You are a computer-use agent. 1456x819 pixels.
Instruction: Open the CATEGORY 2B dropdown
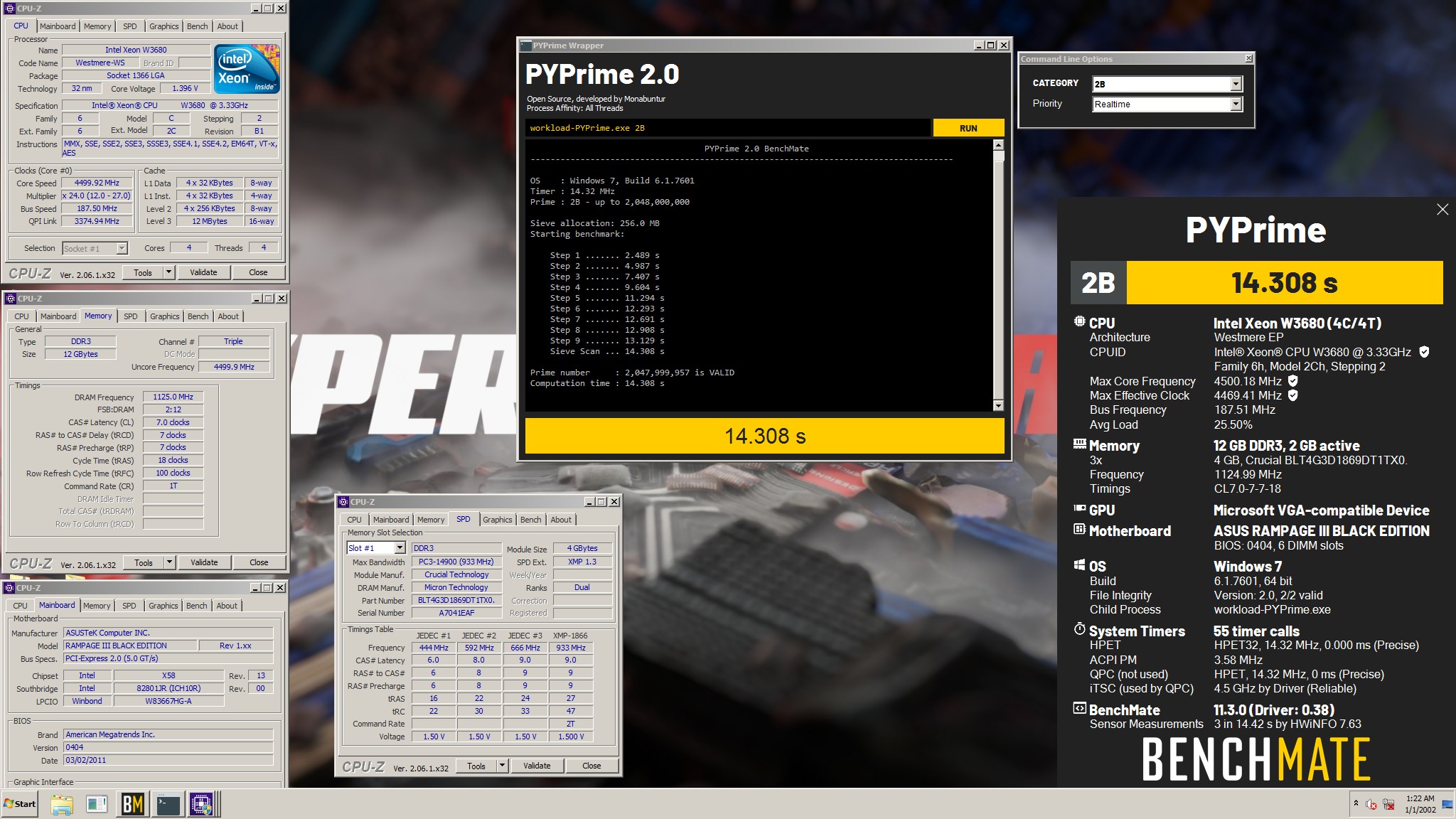tap(1236, 84)
